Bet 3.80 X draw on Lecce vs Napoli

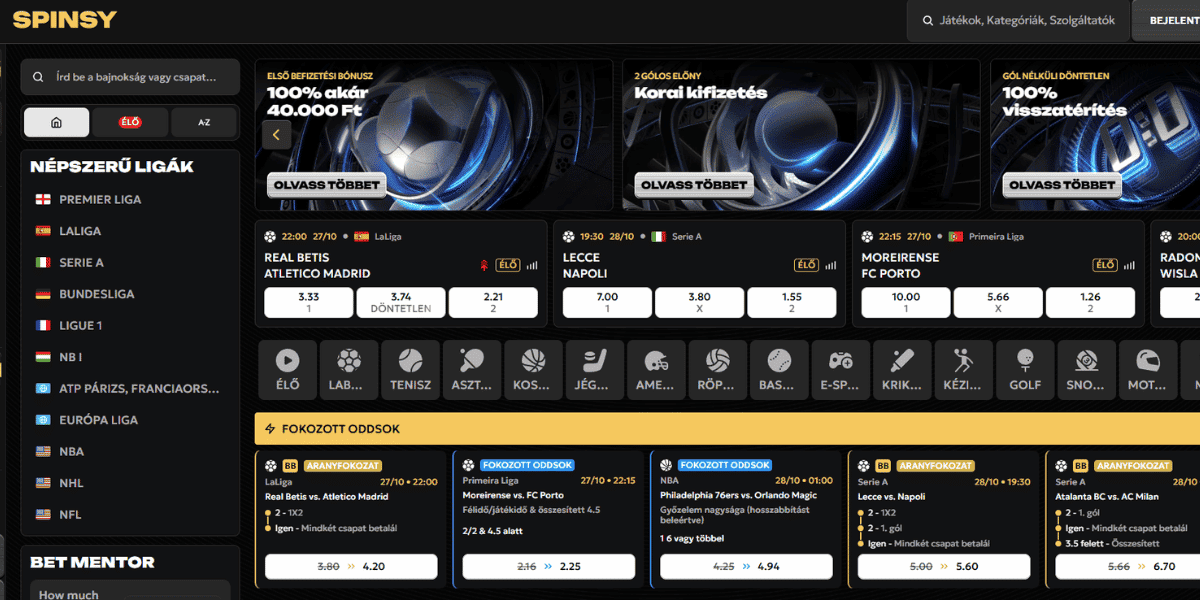700,303
